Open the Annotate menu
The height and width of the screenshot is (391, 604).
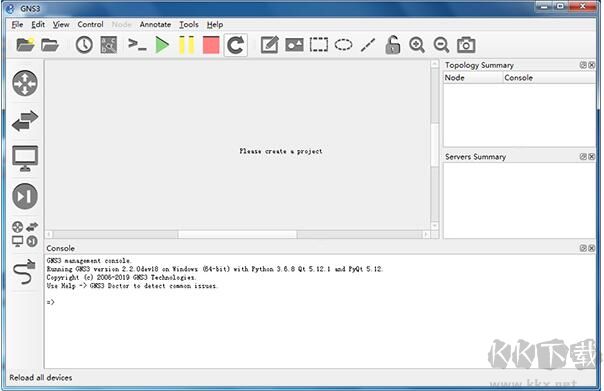point(155,25)
